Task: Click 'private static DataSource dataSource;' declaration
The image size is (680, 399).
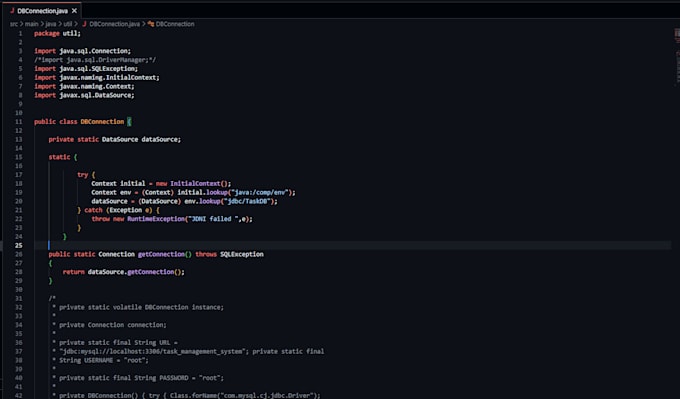Action: coord(114,140)
